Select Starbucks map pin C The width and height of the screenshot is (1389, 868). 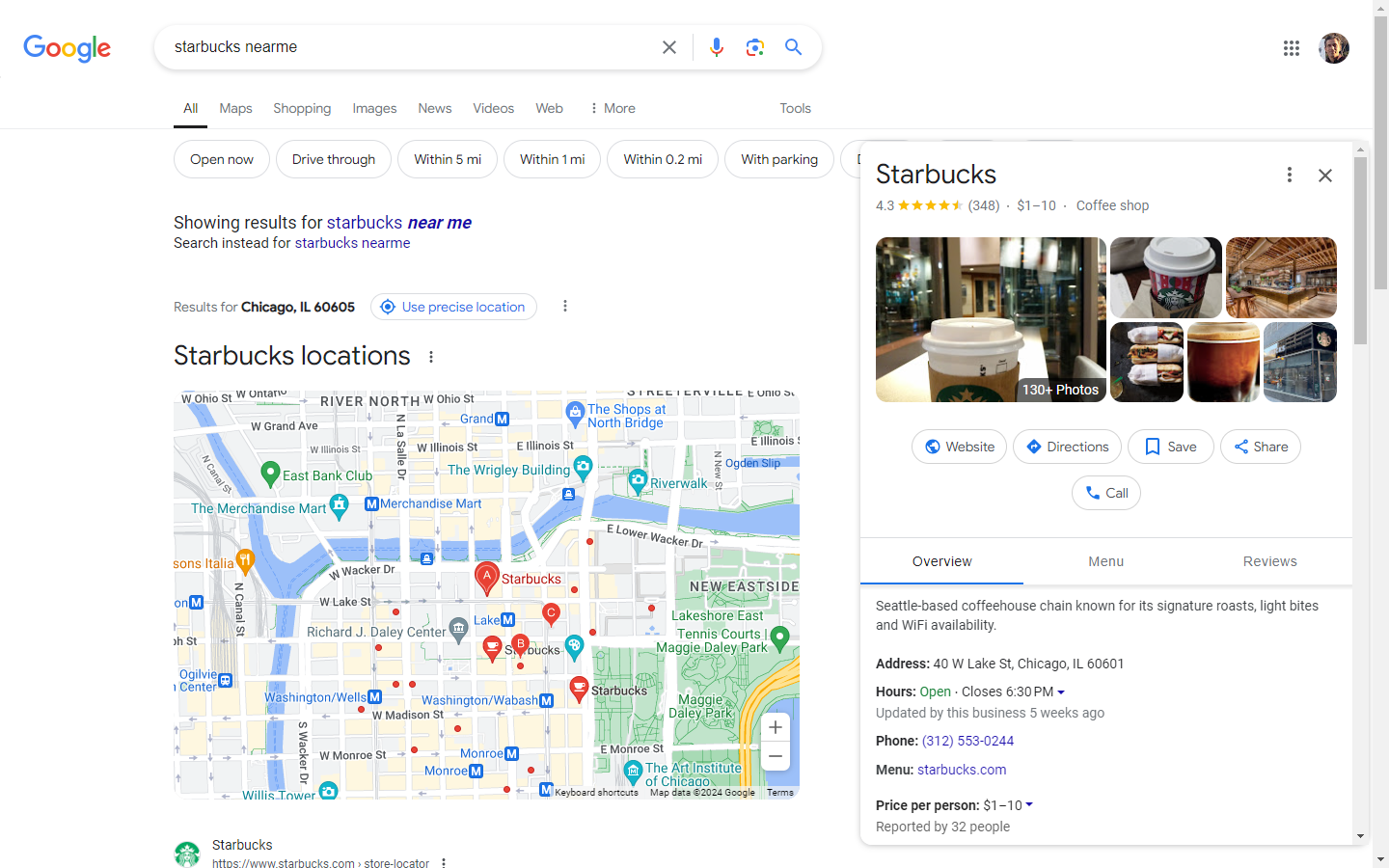(551, 613)
